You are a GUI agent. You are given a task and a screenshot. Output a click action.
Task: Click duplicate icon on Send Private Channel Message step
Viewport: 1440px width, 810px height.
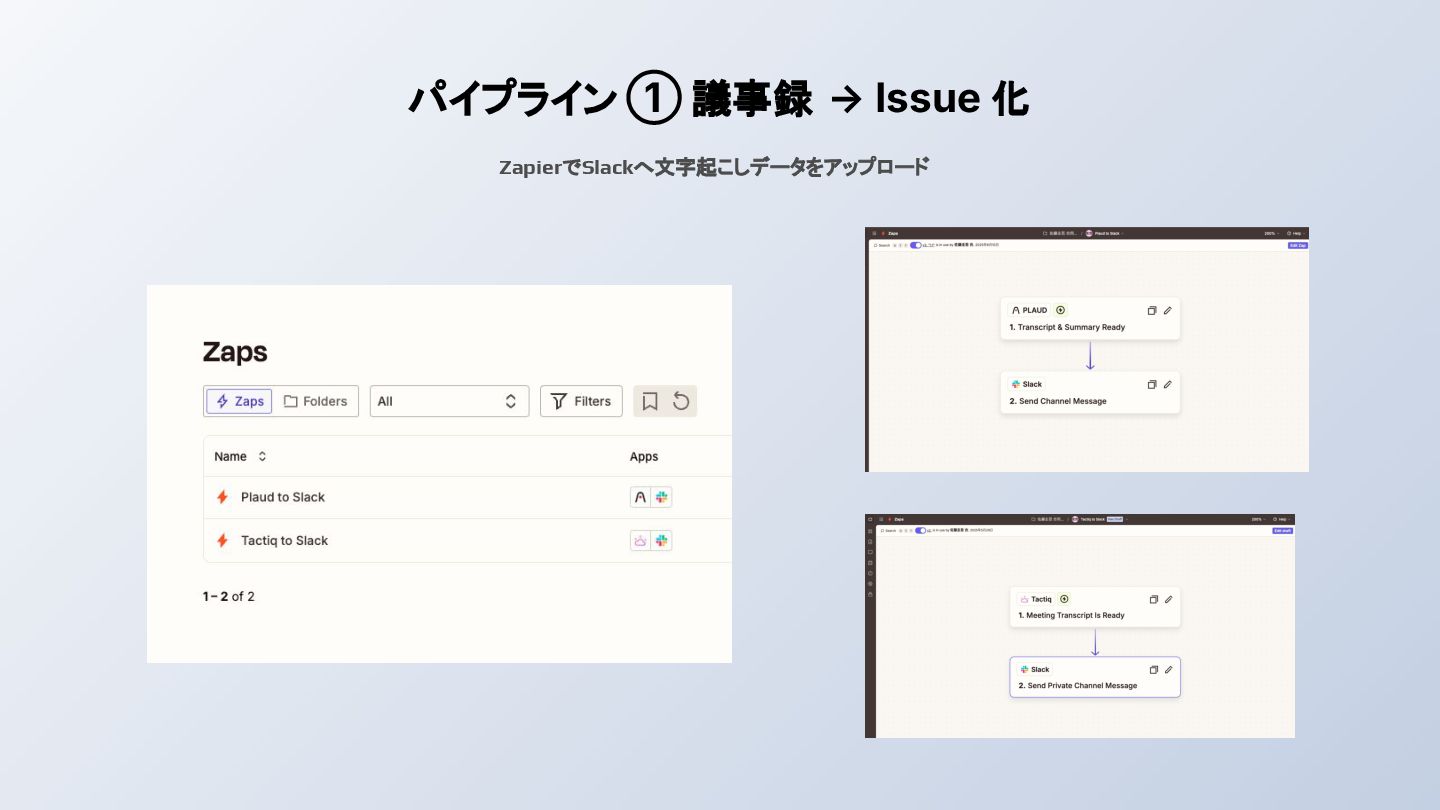pyautogui.click(x=1153, y=670)
